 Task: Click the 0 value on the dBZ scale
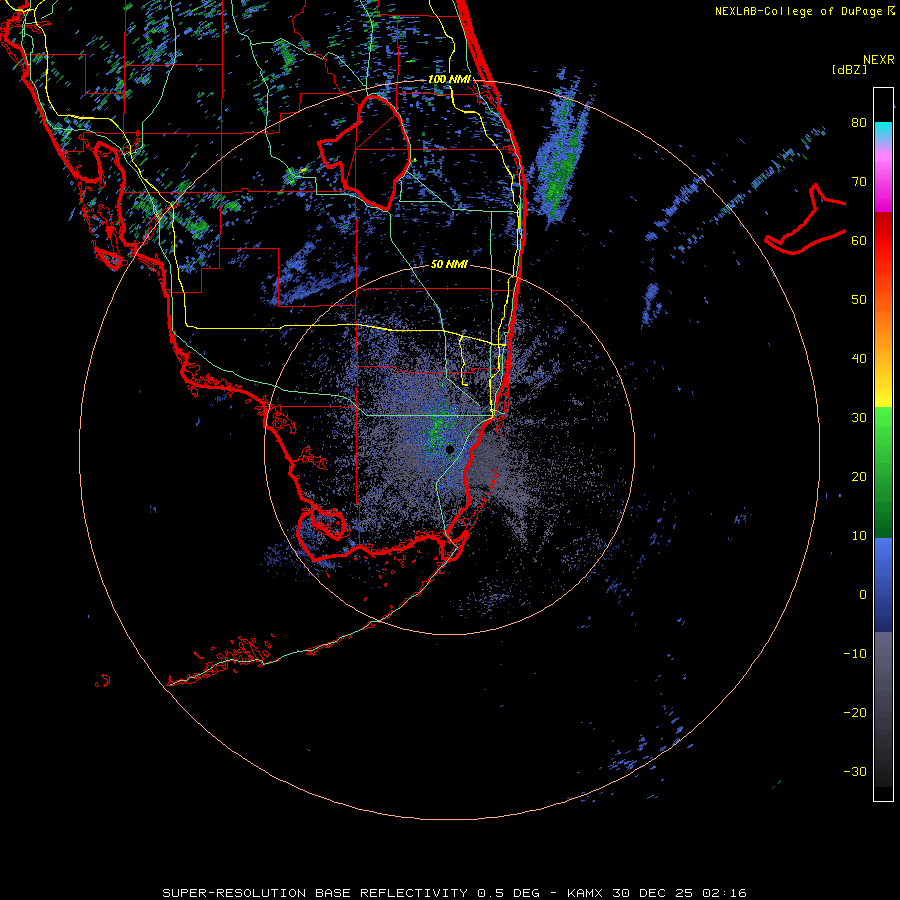point(863,595)
